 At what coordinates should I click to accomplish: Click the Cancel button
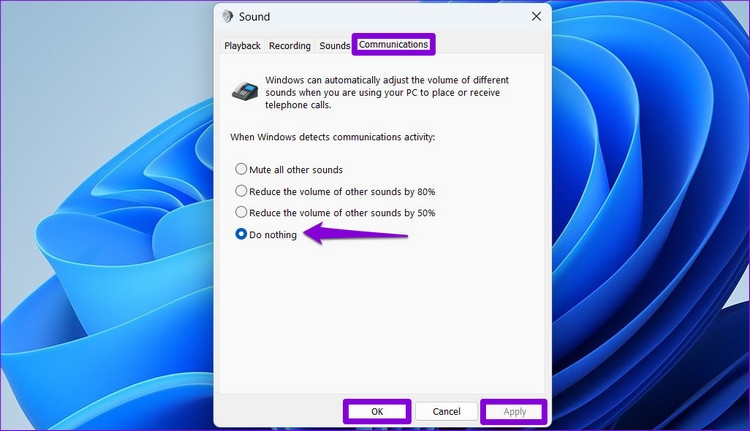tap(446, 411)
